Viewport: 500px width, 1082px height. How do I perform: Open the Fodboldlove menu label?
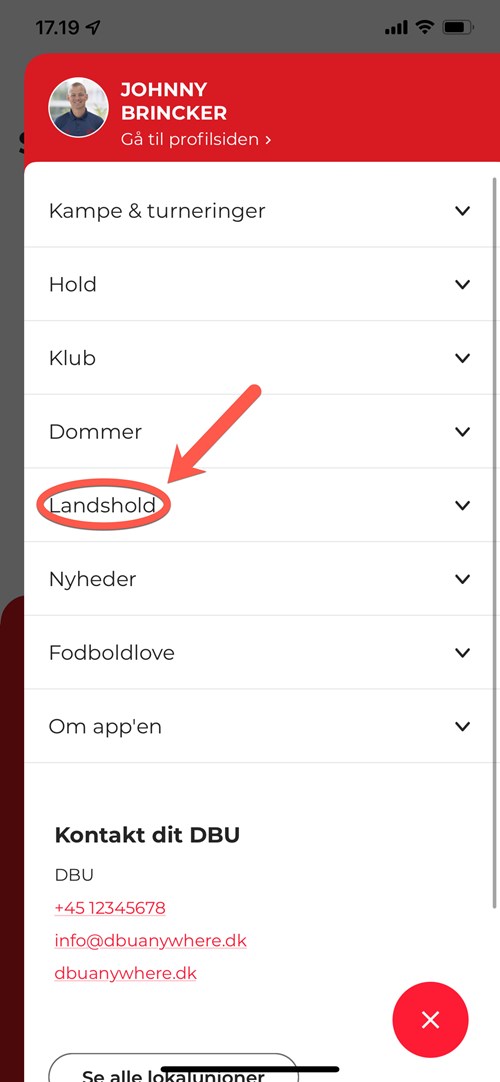112,653
